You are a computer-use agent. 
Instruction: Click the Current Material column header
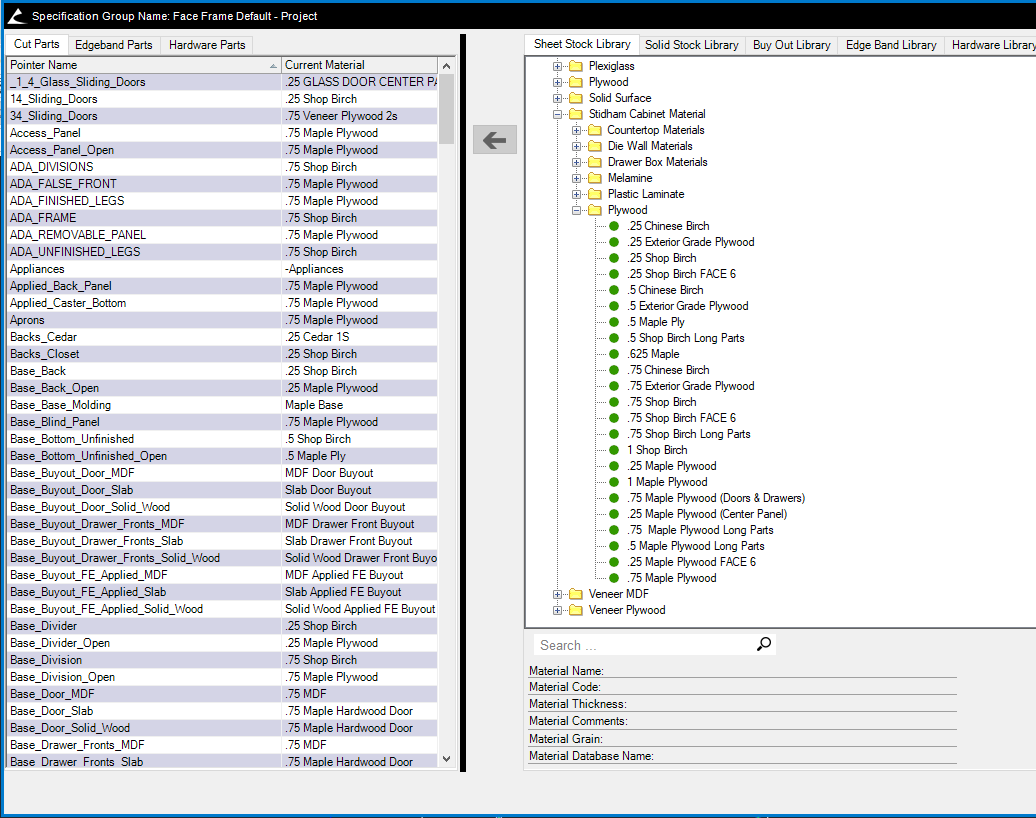click(359, 65)
